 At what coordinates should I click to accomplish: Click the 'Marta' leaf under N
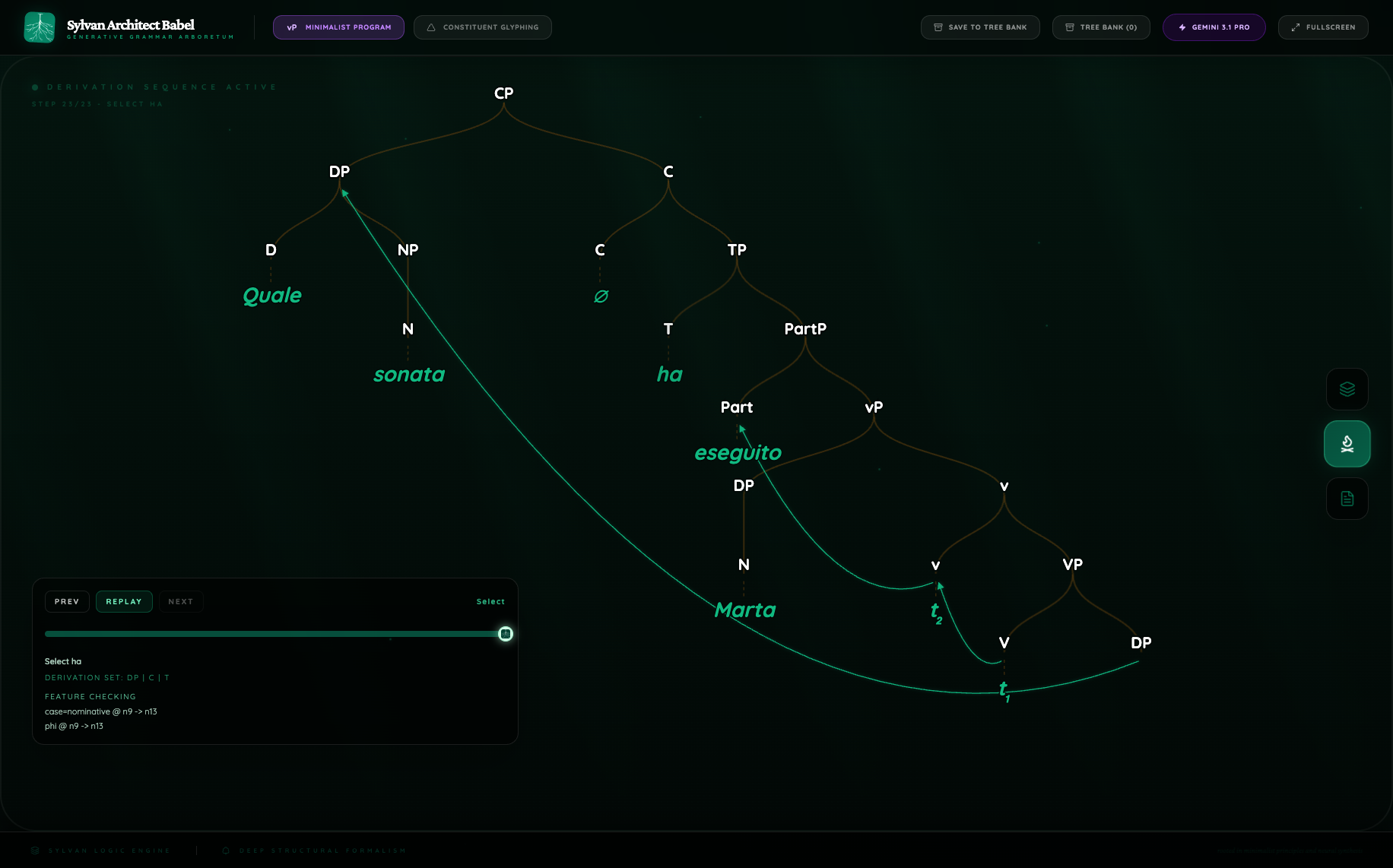coord(745,610)
